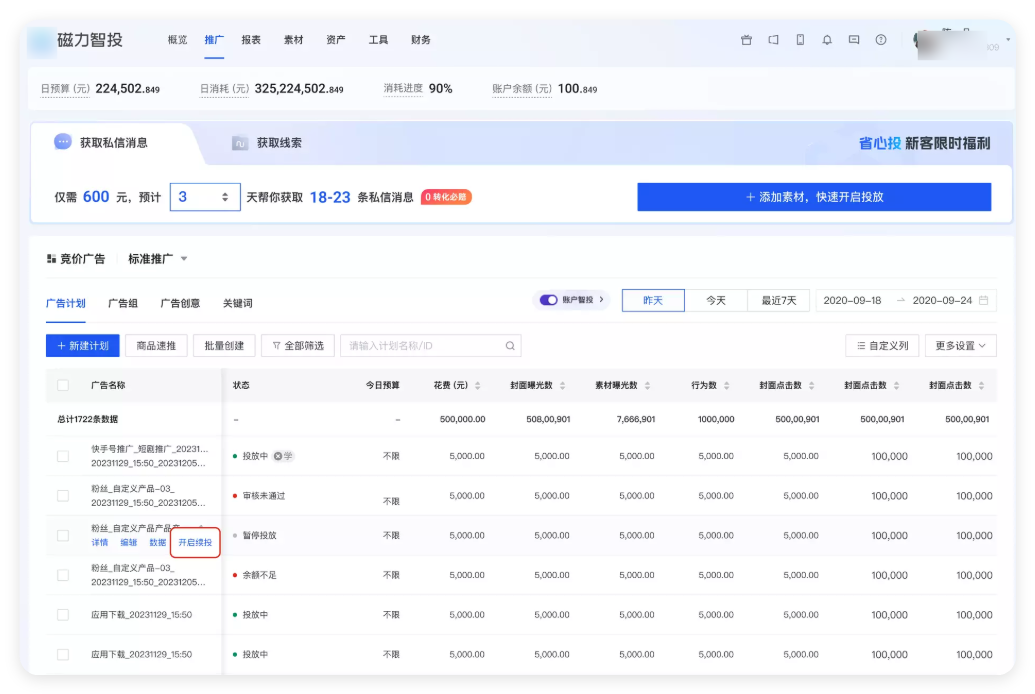Open the gift box icon in header
The height and width of the screenshot is (694, 1035).
tap(746, 40)
